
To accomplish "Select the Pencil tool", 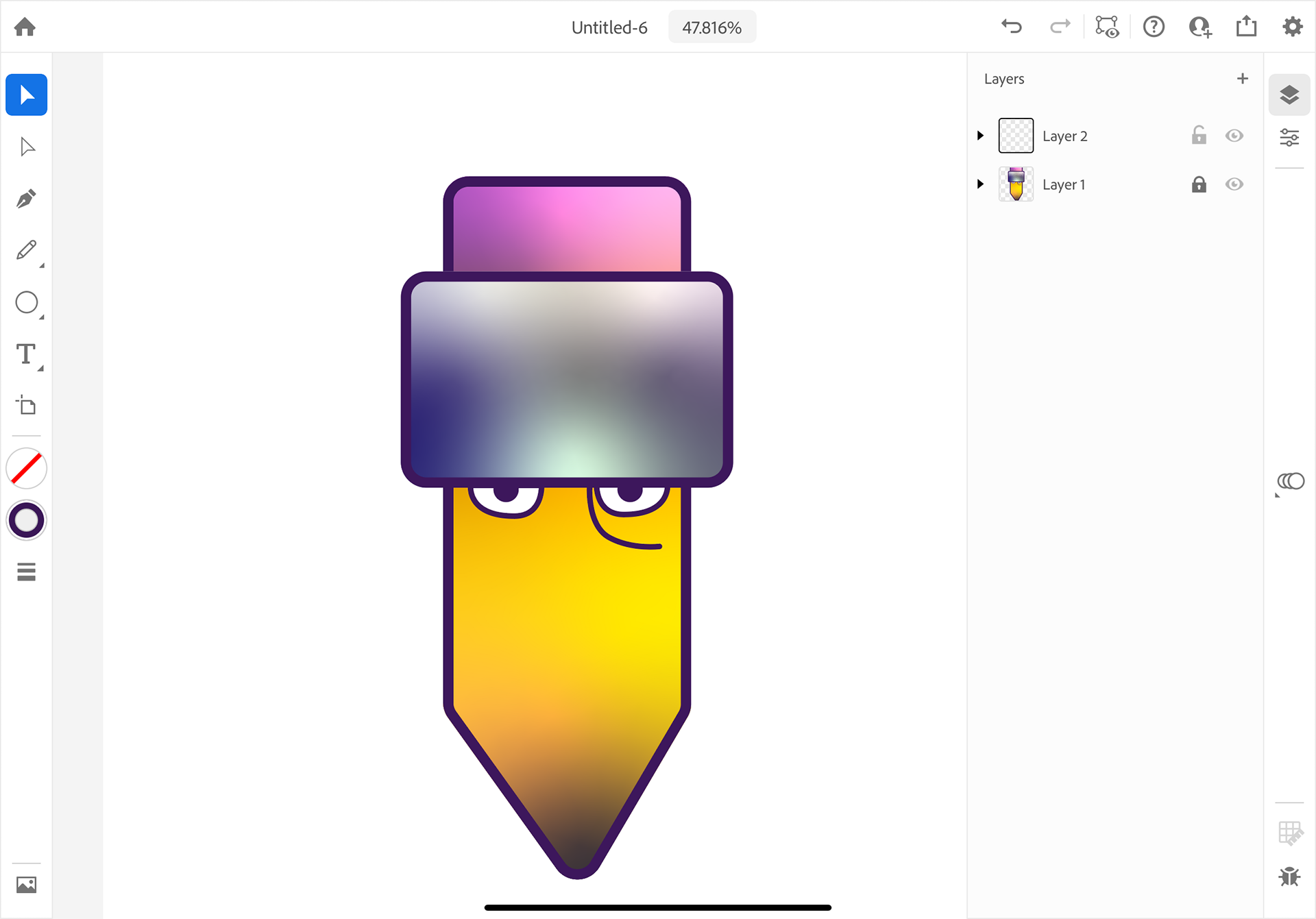I will click(27, 251).
